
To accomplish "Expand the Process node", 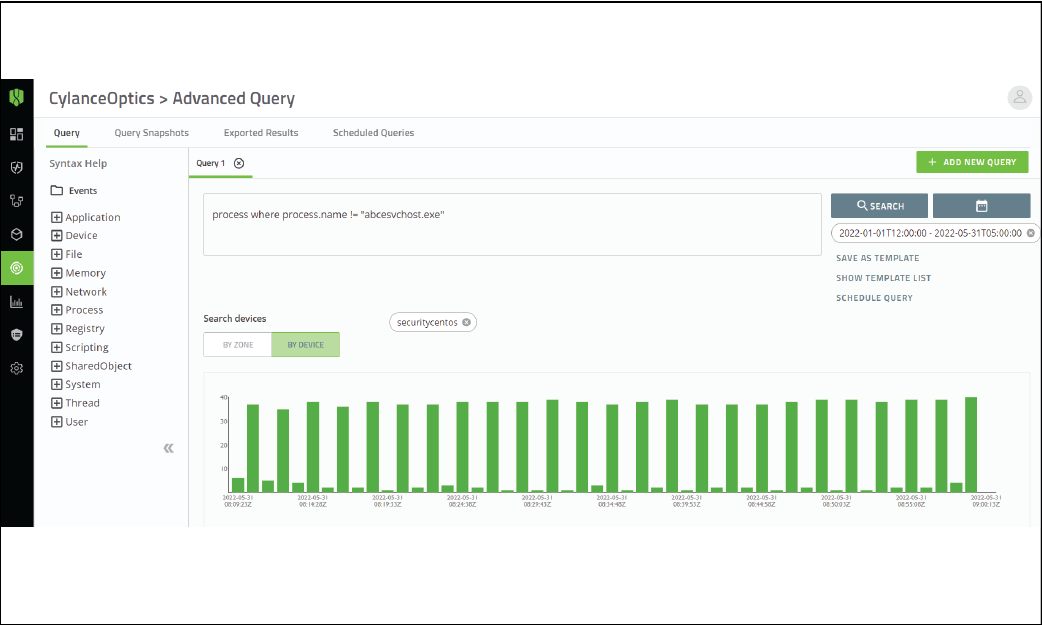I will [x=56, y=310].
